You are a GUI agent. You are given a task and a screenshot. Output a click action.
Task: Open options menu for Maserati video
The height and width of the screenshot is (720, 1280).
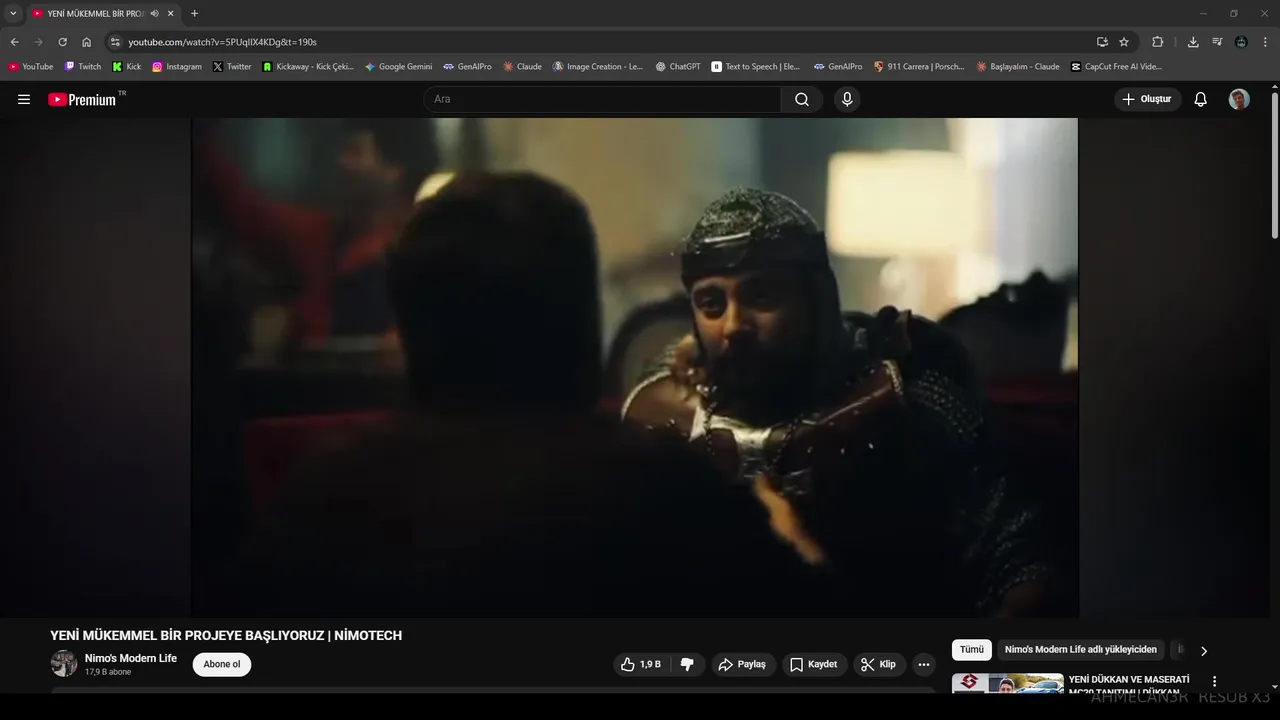(1215, 682)
